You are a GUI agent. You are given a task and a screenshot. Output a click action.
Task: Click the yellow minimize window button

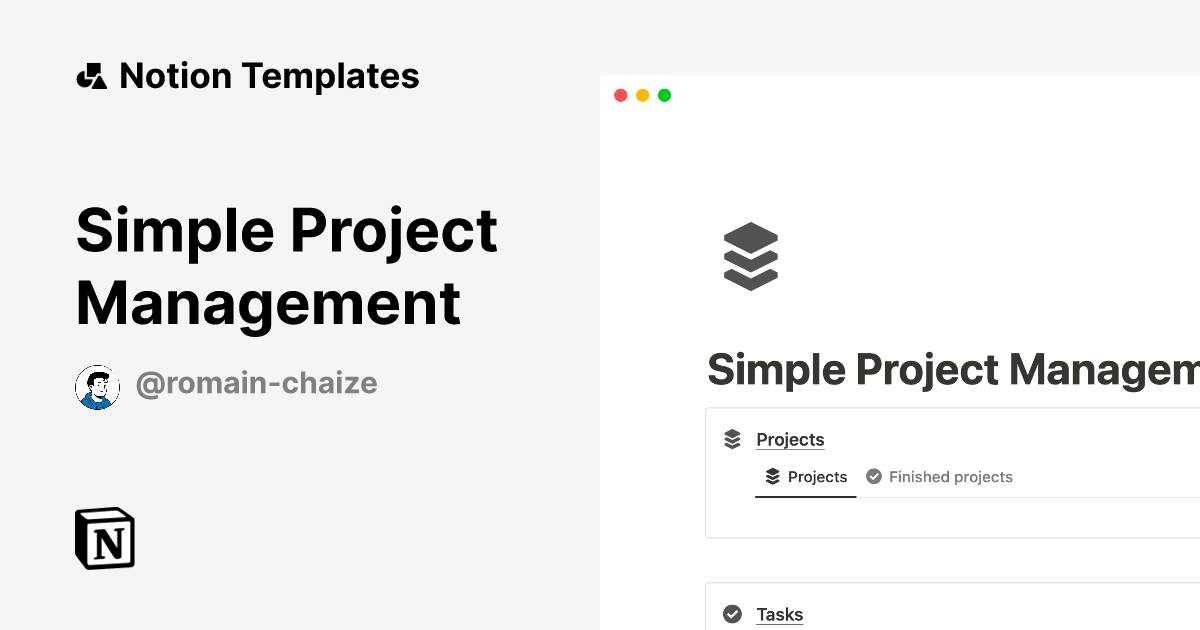[642, 95]
